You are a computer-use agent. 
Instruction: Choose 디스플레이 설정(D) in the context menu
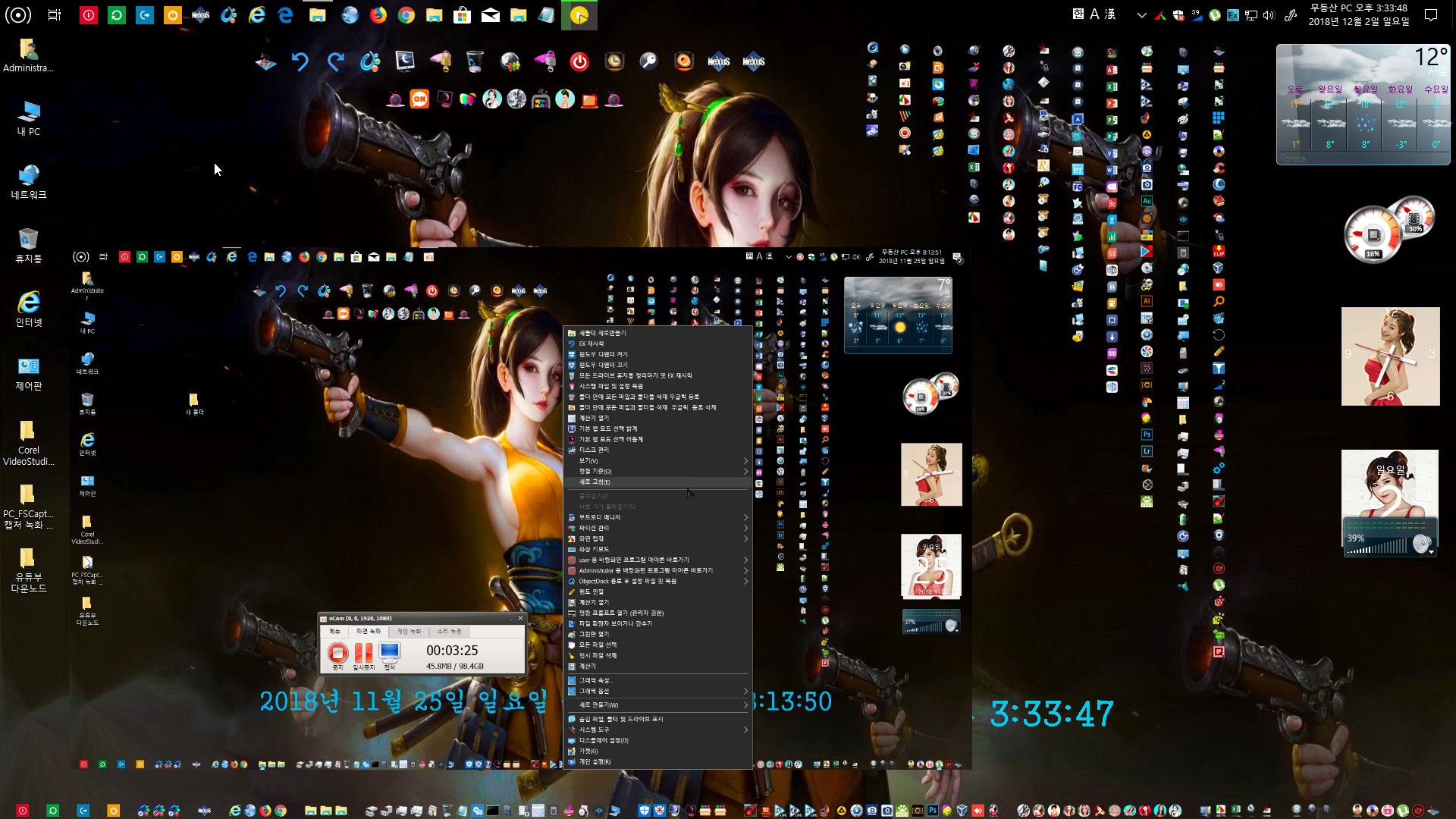pos(658,740)
